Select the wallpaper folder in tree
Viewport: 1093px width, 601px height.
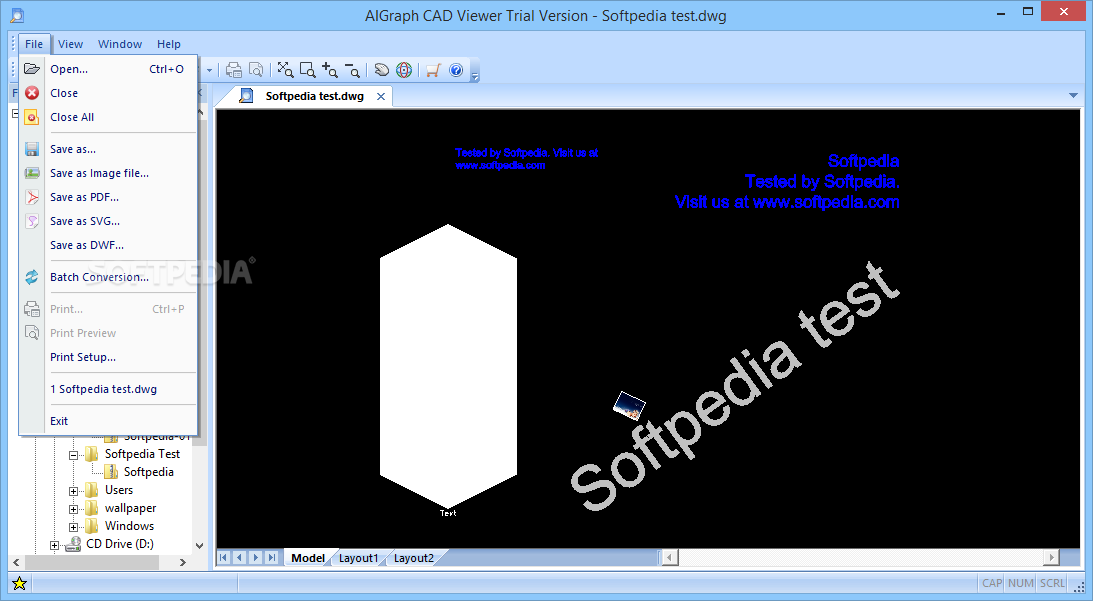130,508
